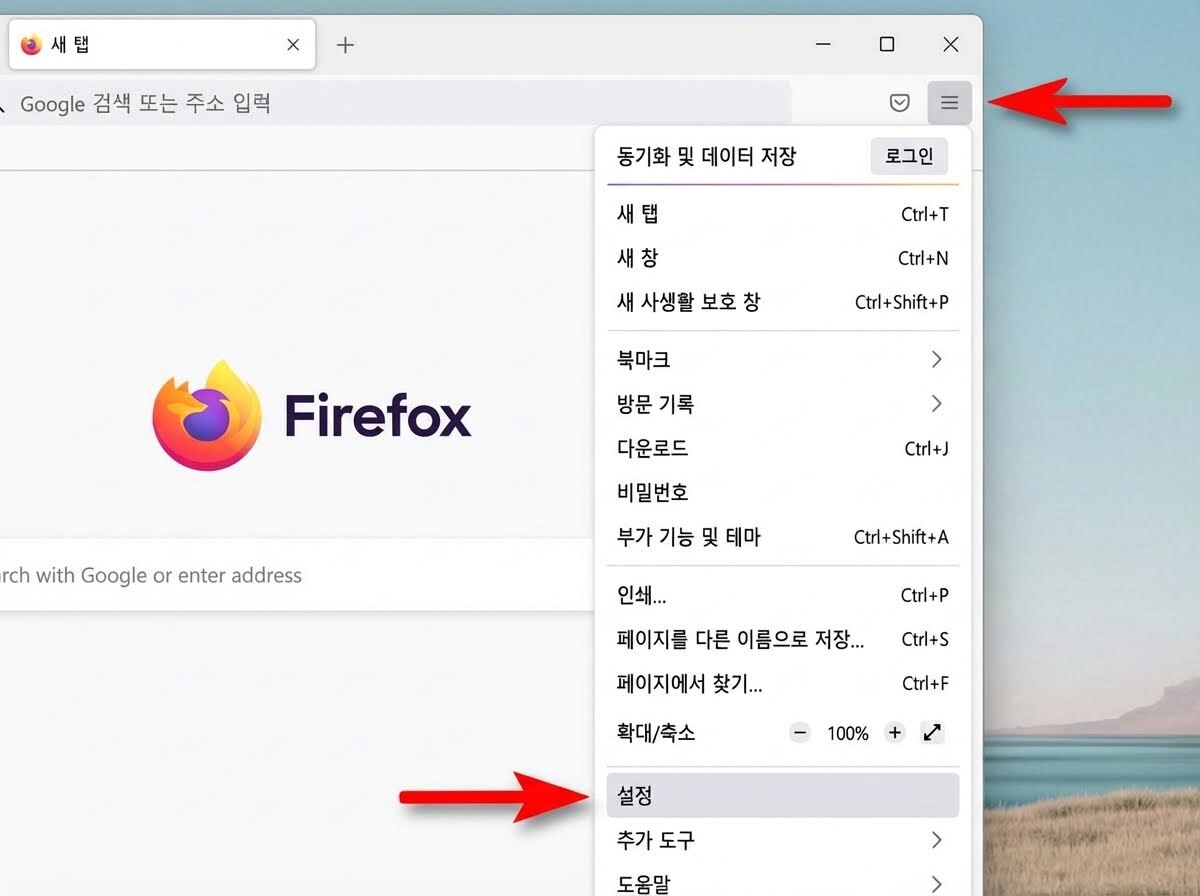The height and width of the screenshot is (896, 1200).
Task: Click the Firefox favicon on the tab
Action: click(x=31, y=44)
